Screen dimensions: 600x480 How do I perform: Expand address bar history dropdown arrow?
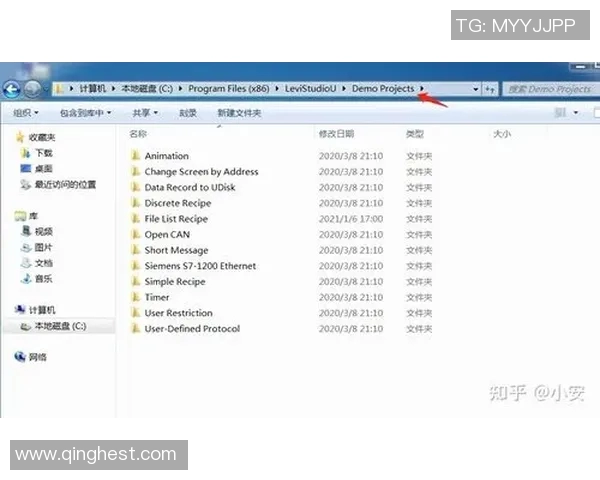pyautogui.click(x=475, y=90)
